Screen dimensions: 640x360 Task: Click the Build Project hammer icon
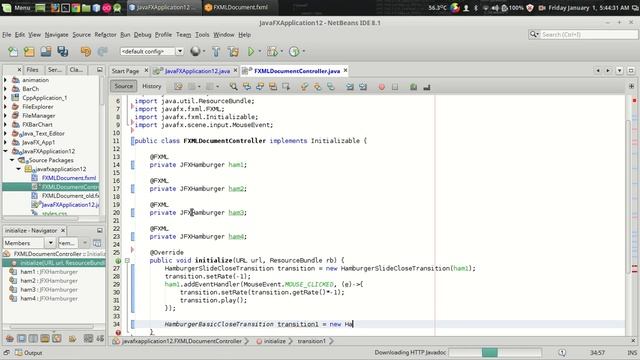pos(216,51)
